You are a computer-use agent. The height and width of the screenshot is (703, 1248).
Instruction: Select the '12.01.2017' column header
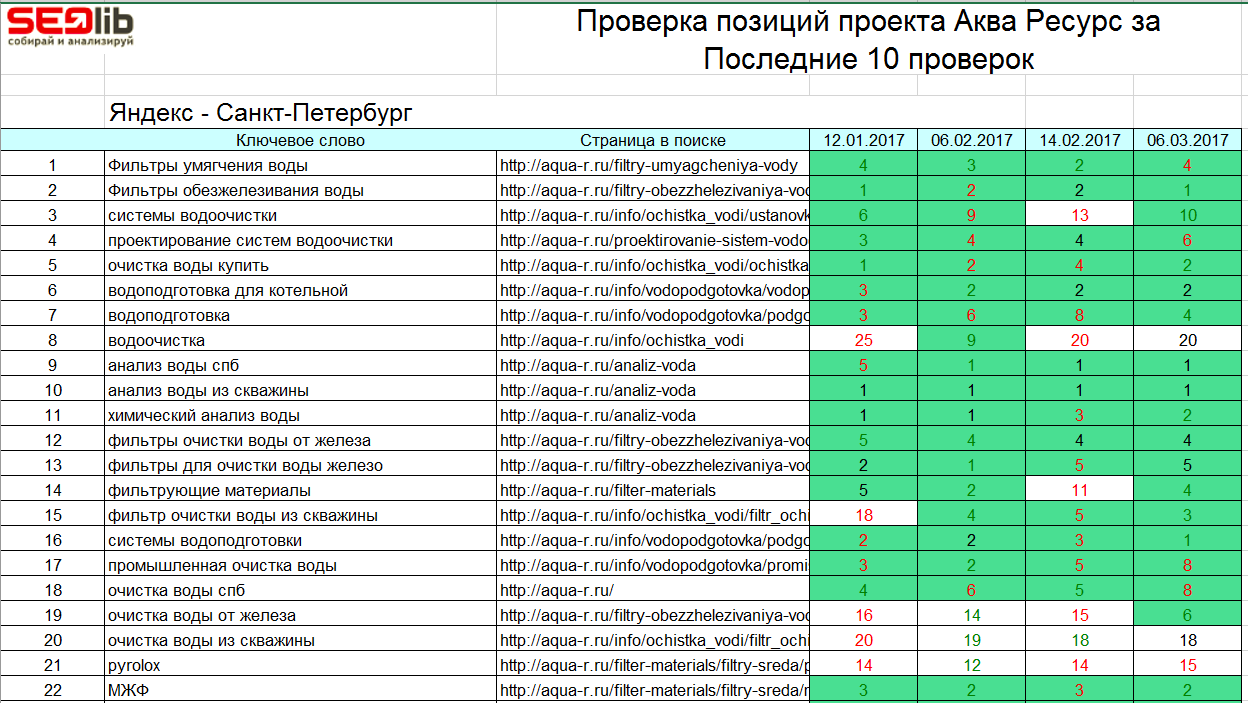click(862, 140)
